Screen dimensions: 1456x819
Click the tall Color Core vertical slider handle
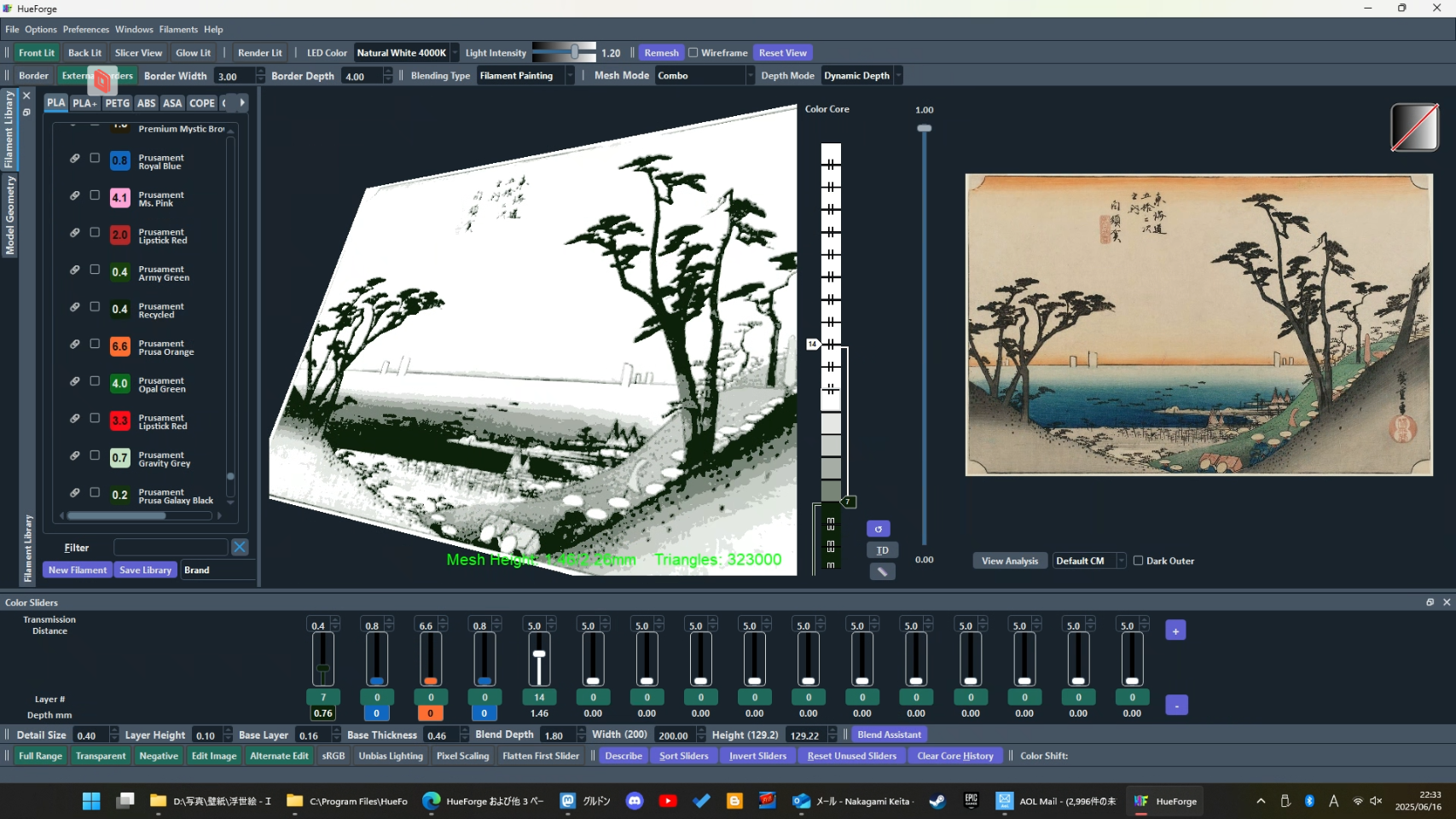tap(925, 128)
